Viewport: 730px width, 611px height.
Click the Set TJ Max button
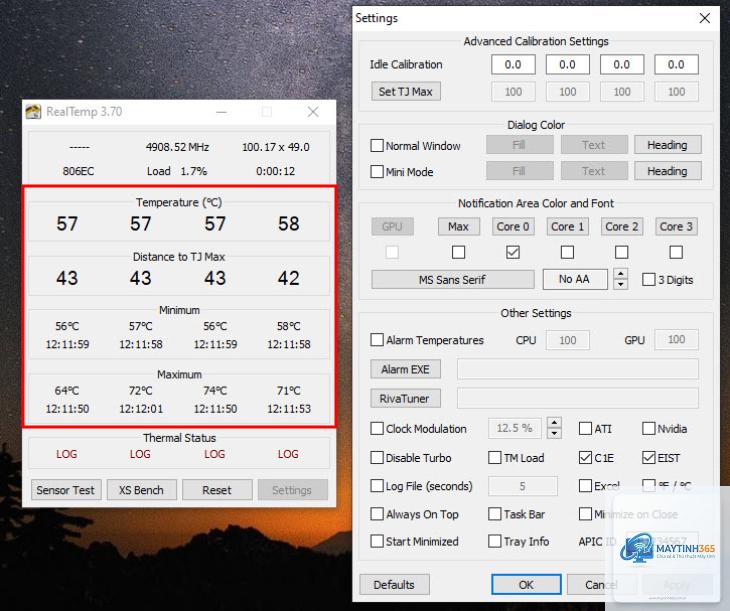[406, 91]
